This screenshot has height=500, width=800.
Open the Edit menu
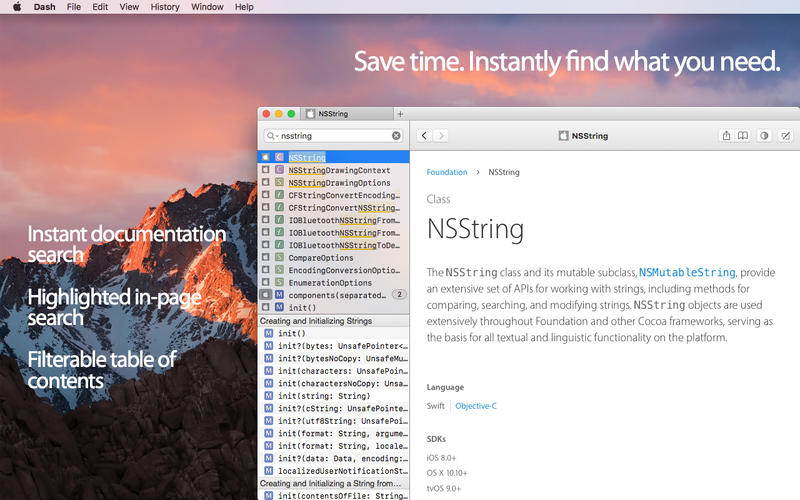tap(100, 7)
